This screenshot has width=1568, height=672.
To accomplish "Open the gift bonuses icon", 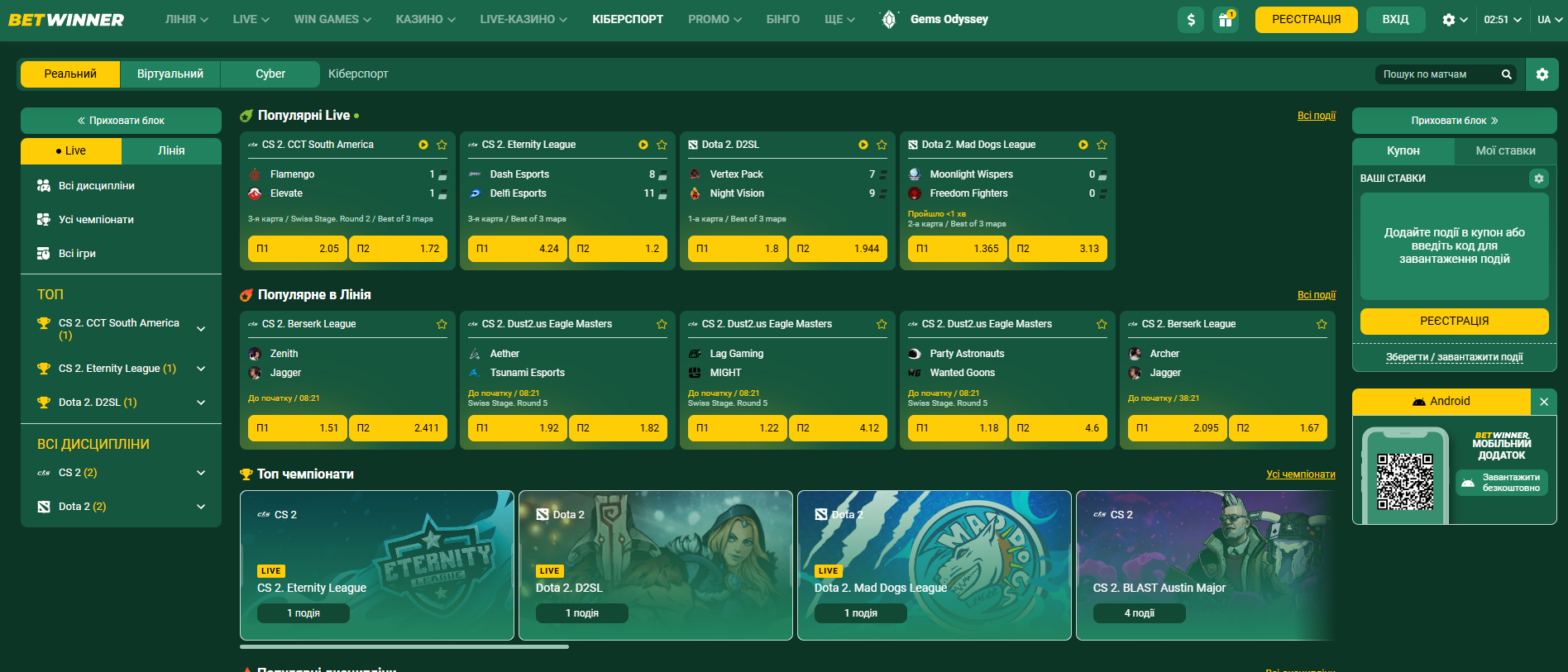I will 1226,20.
